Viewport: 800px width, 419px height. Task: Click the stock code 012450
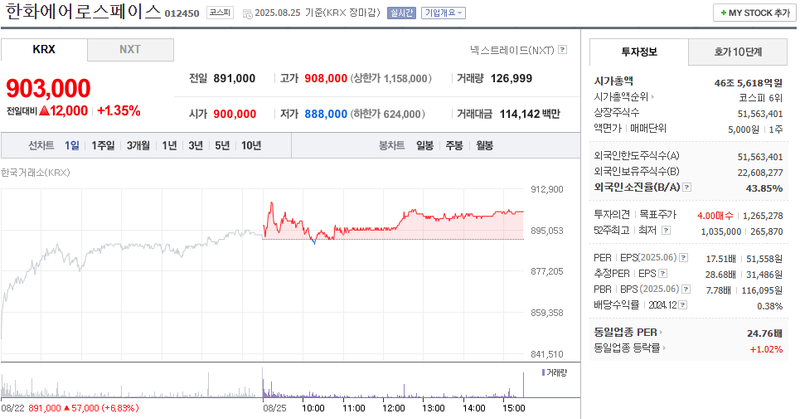coord(182,14)
